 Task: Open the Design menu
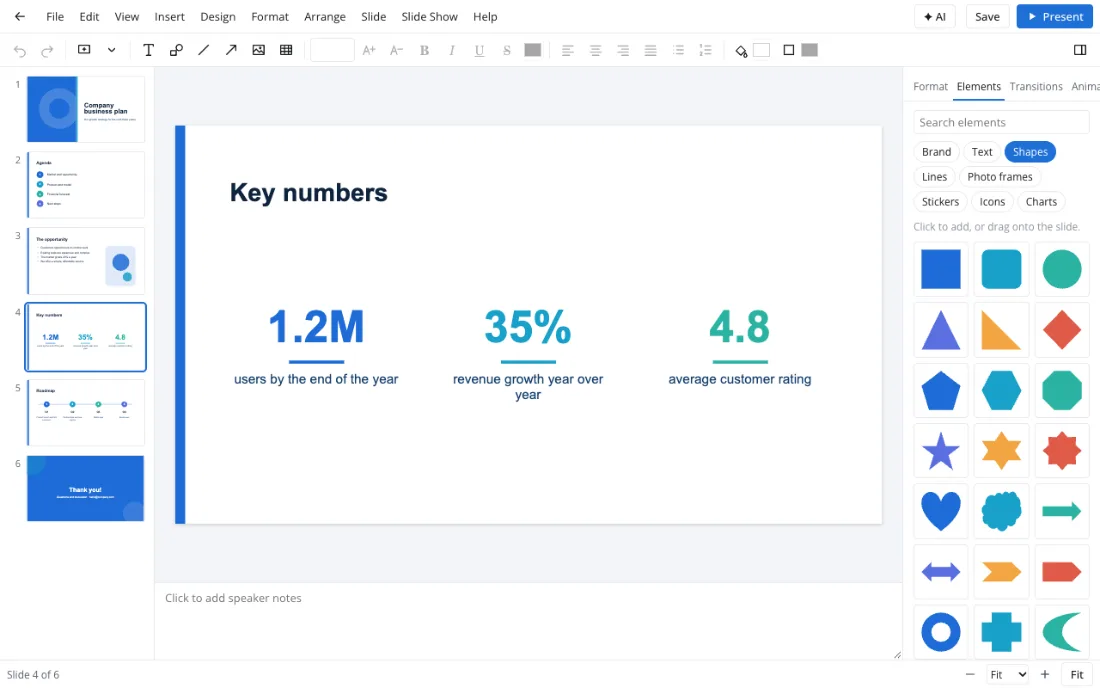217,16
